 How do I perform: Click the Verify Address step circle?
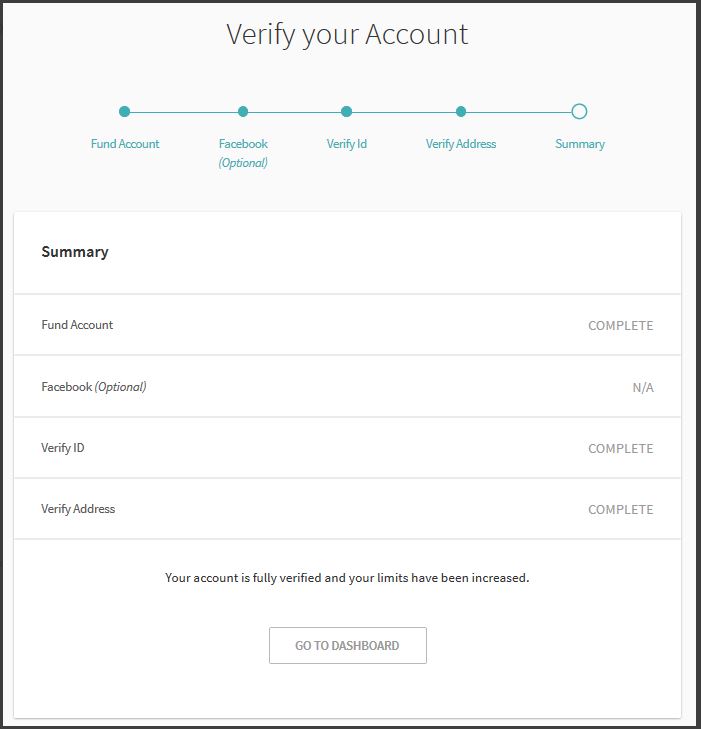tap(461, 112)
